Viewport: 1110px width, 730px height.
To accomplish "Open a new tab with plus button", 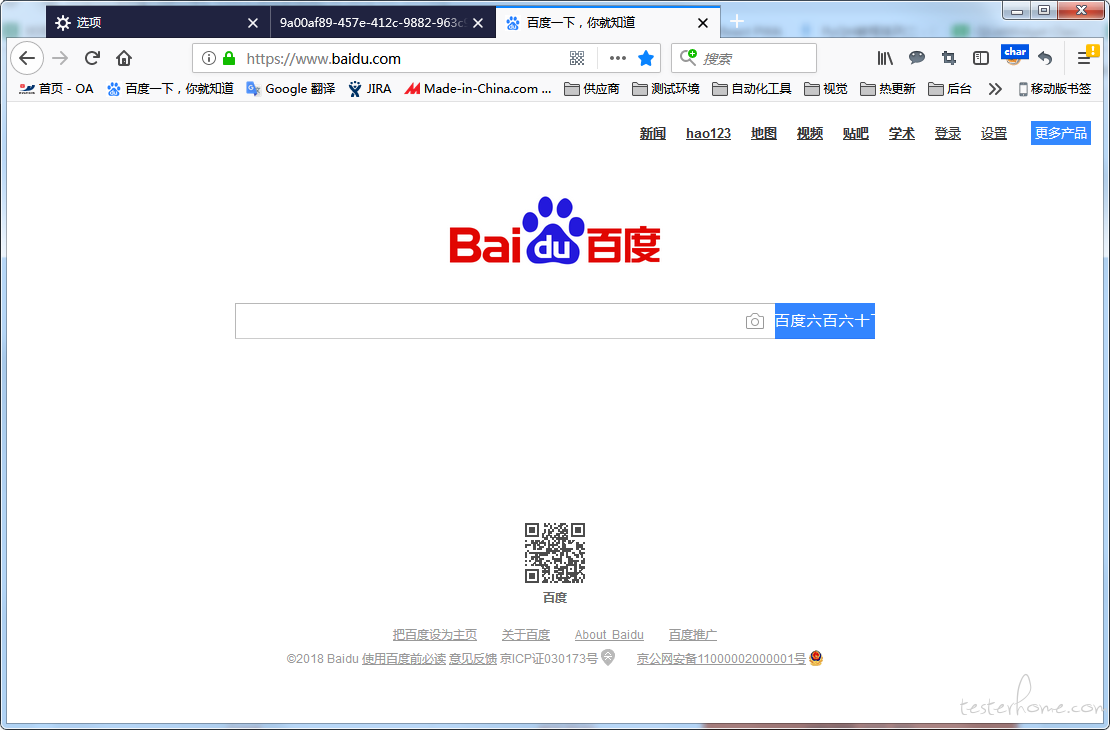I will click(x=737, y=22).
